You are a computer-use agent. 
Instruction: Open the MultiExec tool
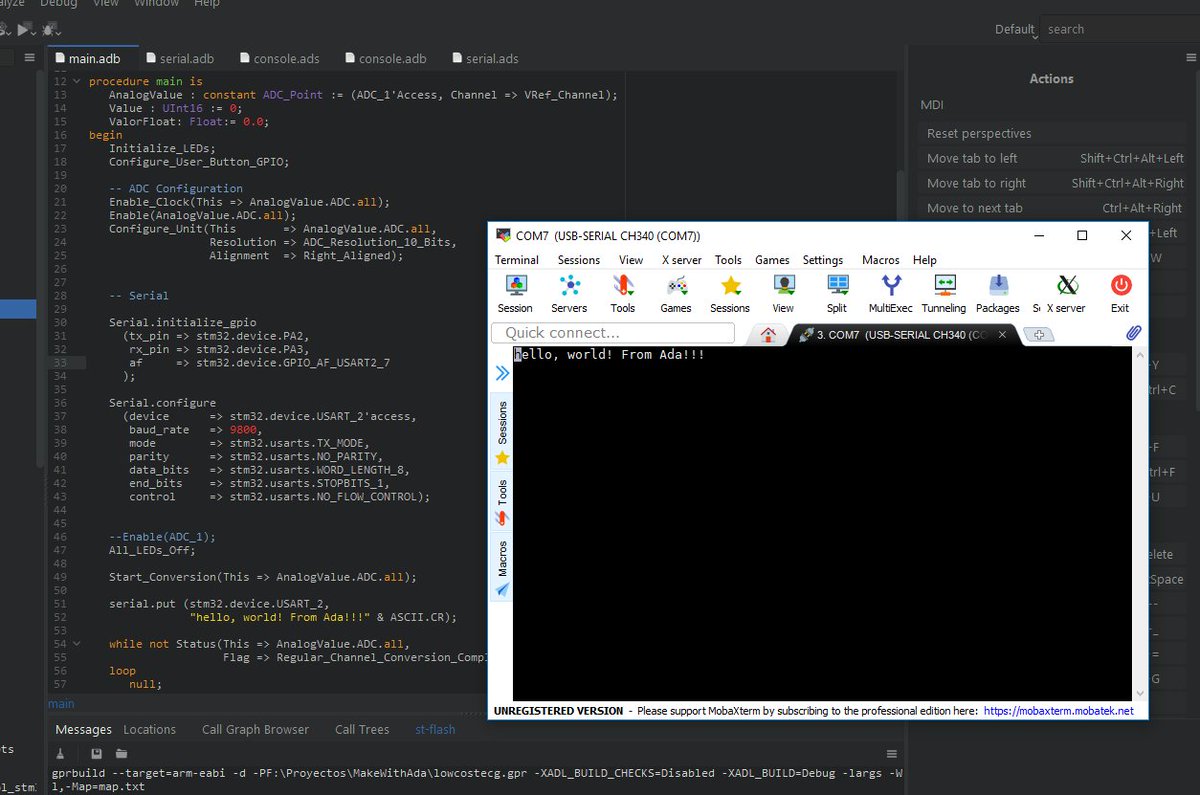point(890,292)
